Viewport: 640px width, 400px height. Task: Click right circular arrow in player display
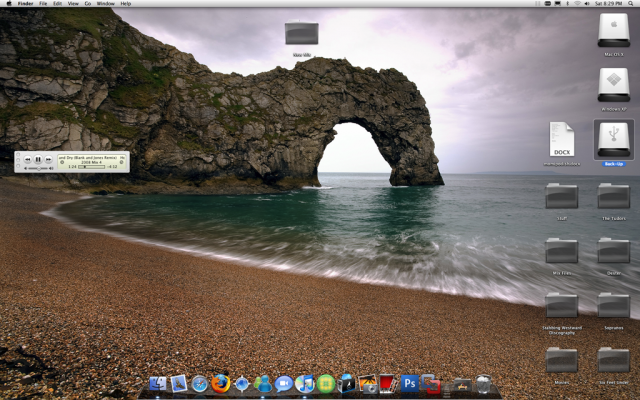pyautogui.click(x=121, y=162)
